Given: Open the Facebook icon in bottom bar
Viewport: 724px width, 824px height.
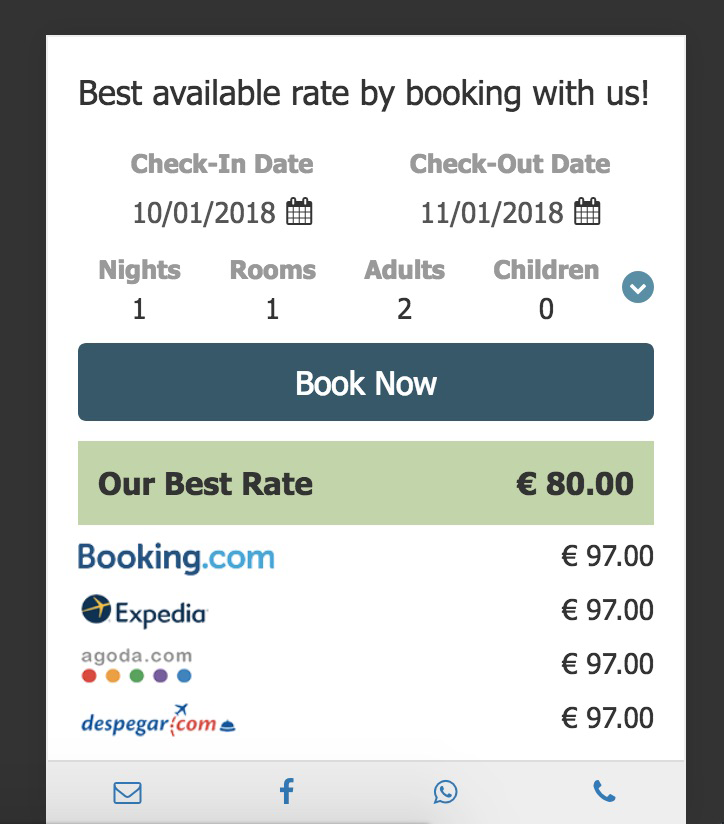Looking at the screenshot, I should 286,792.
